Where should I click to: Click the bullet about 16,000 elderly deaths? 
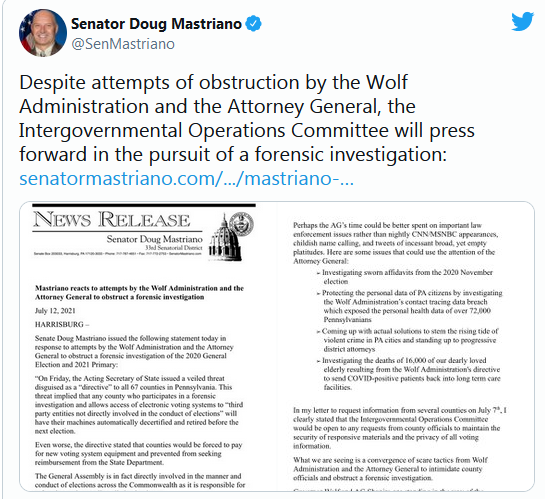tap(408, 374)
